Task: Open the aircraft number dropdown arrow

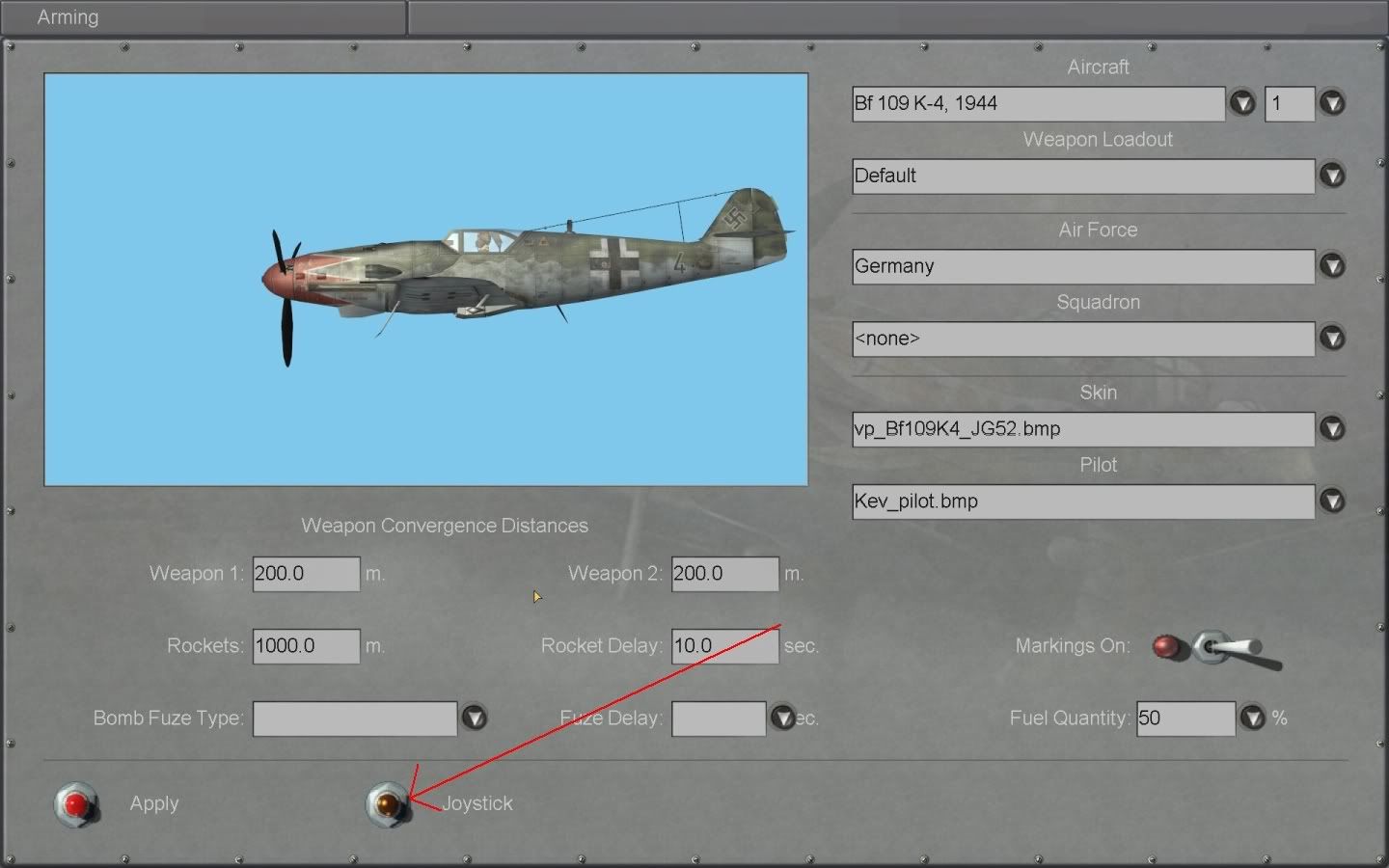Action: (x=1332, y=102)
